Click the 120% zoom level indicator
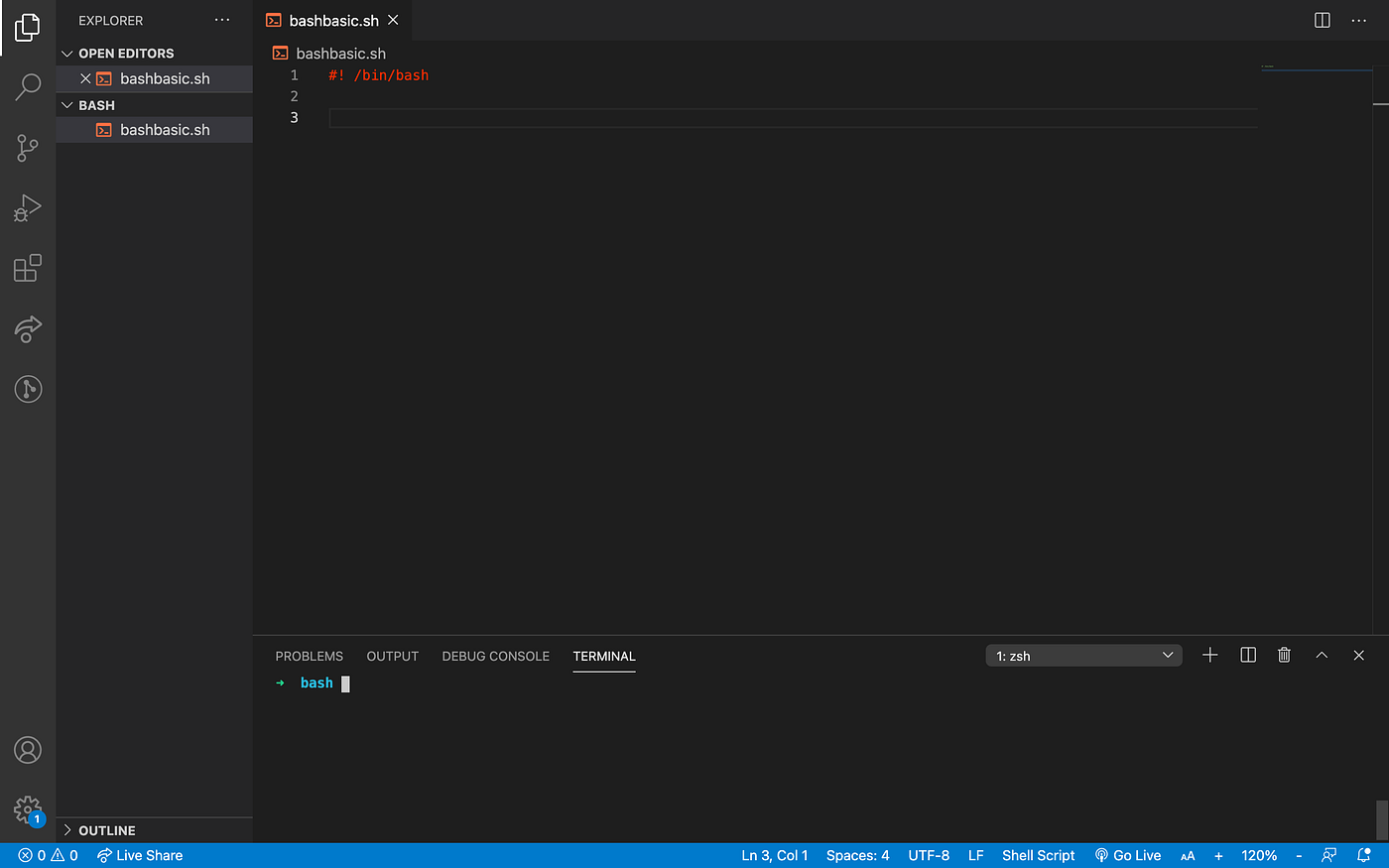Image resolution: width=1389 pixels, height=868 pixels. point(1259,855)
